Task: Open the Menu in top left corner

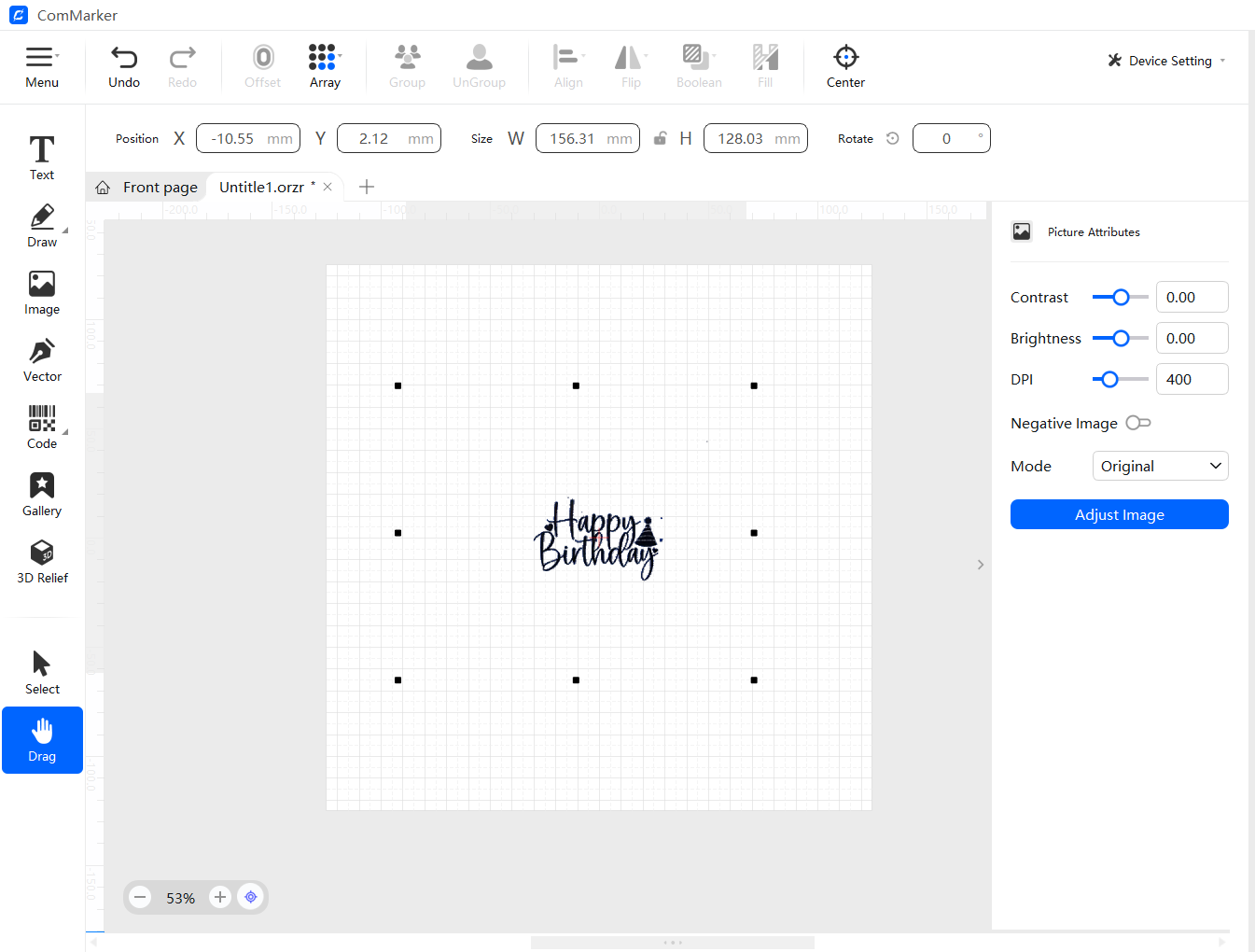Action: [x=41, y=63]
